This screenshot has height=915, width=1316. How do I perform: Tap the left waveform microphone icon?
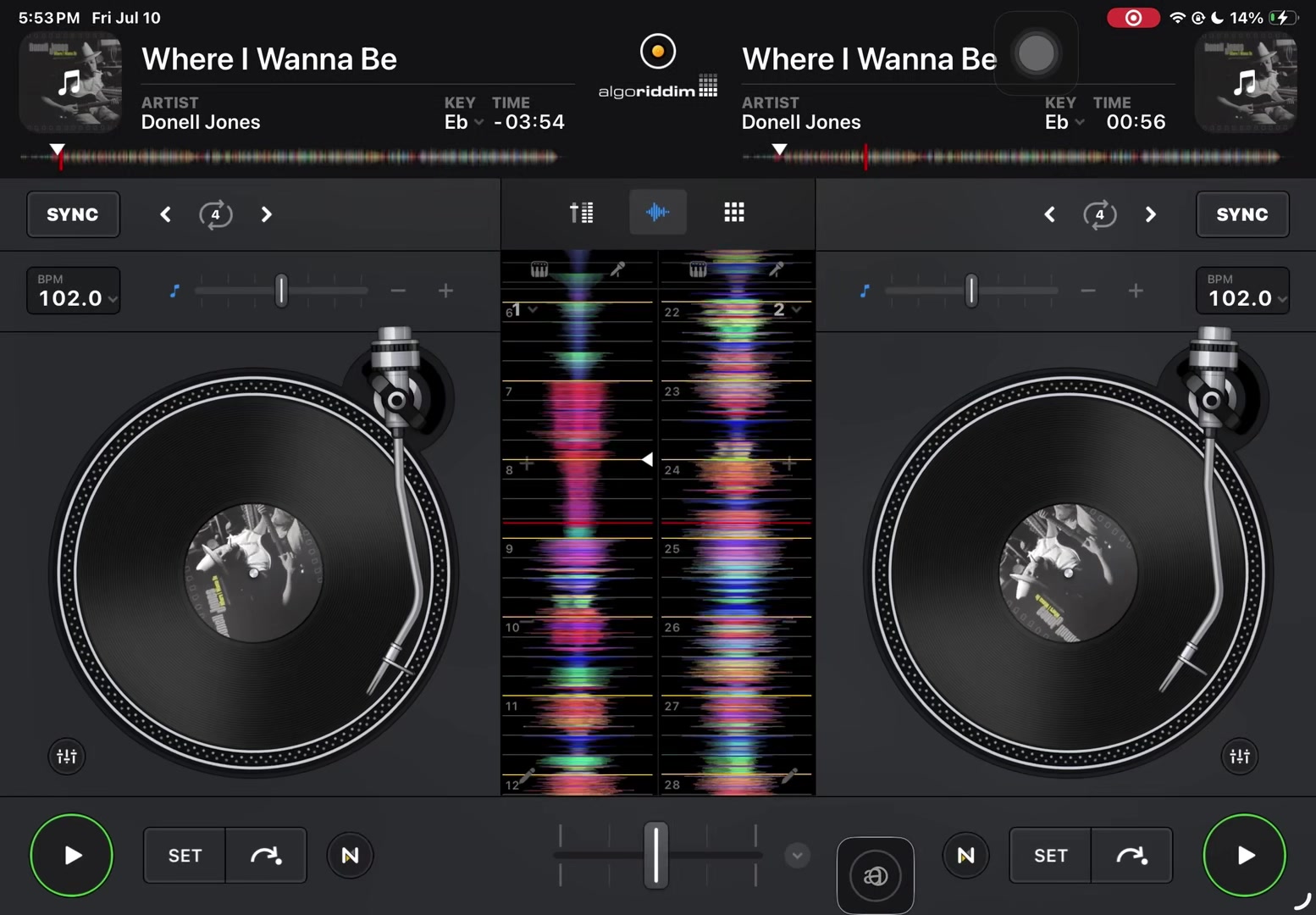pyautogui.click(x=617, y=269)
